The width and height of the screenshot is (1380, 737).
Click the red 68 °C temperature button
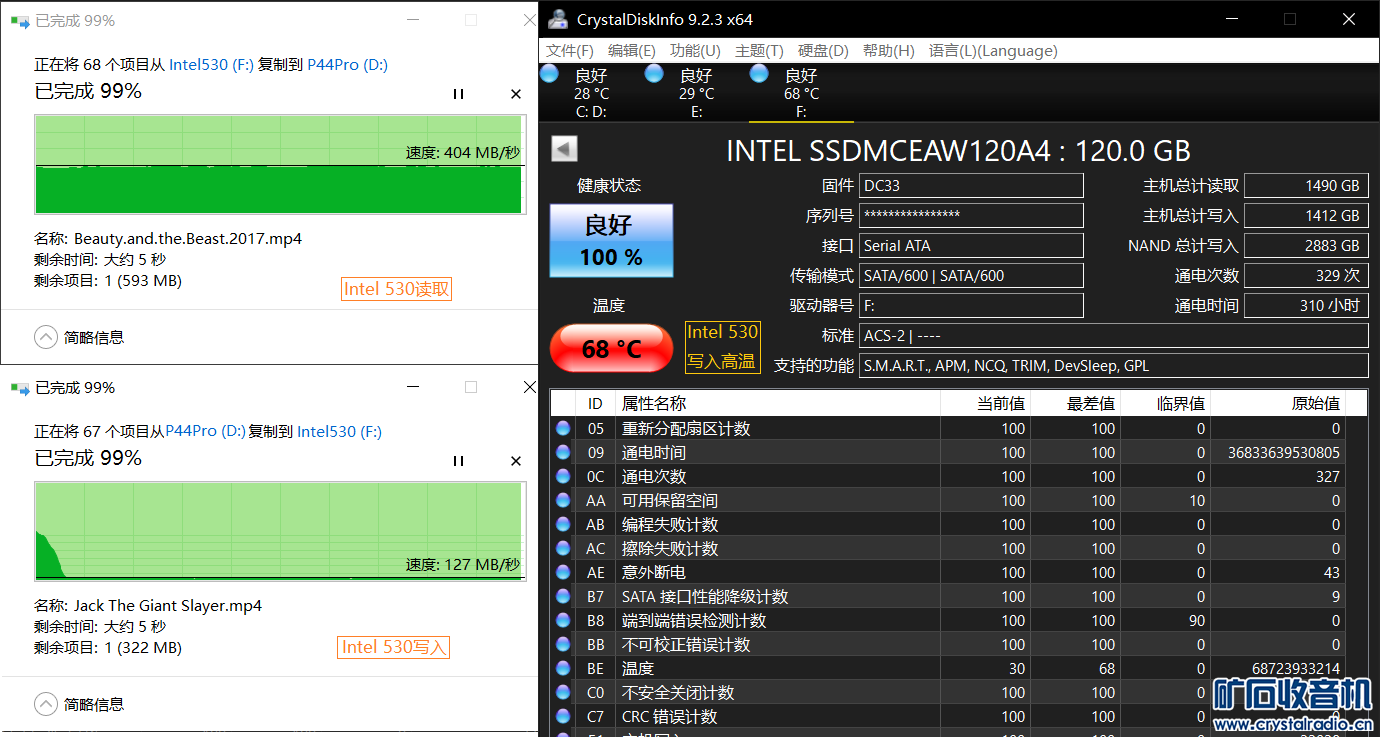coord(611,348)
